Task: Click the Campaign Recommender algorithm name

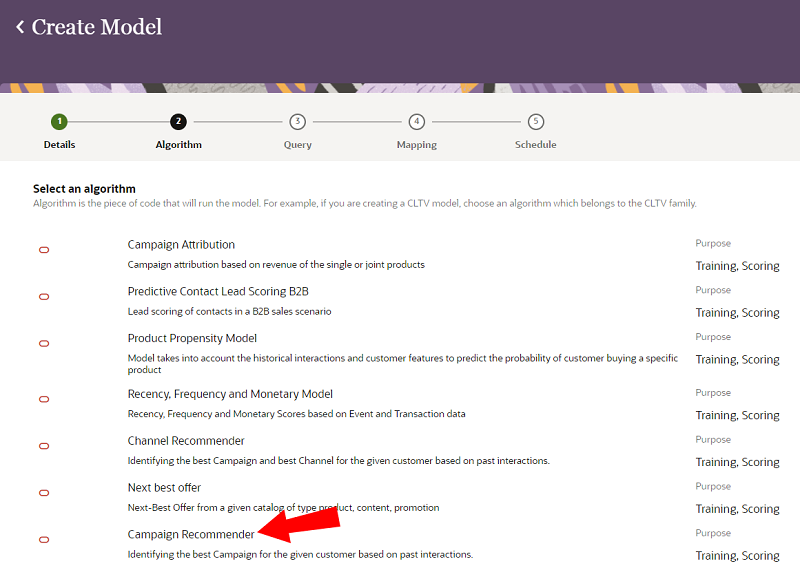Action: [x=191, y=535]
